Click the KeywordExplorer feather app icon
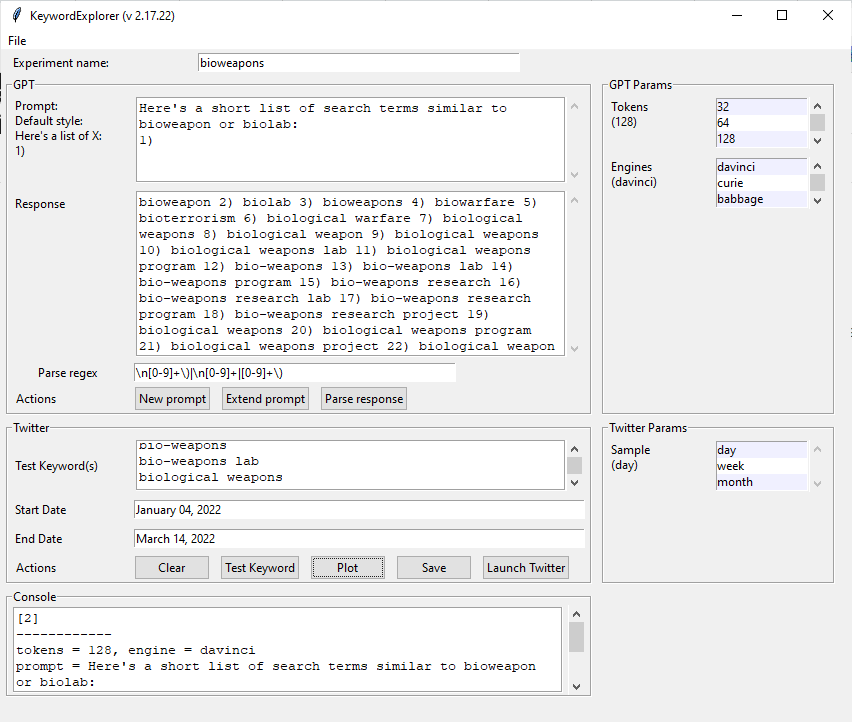Image resolution: width=852 pixels, height=722 pixels. point(16,15)
